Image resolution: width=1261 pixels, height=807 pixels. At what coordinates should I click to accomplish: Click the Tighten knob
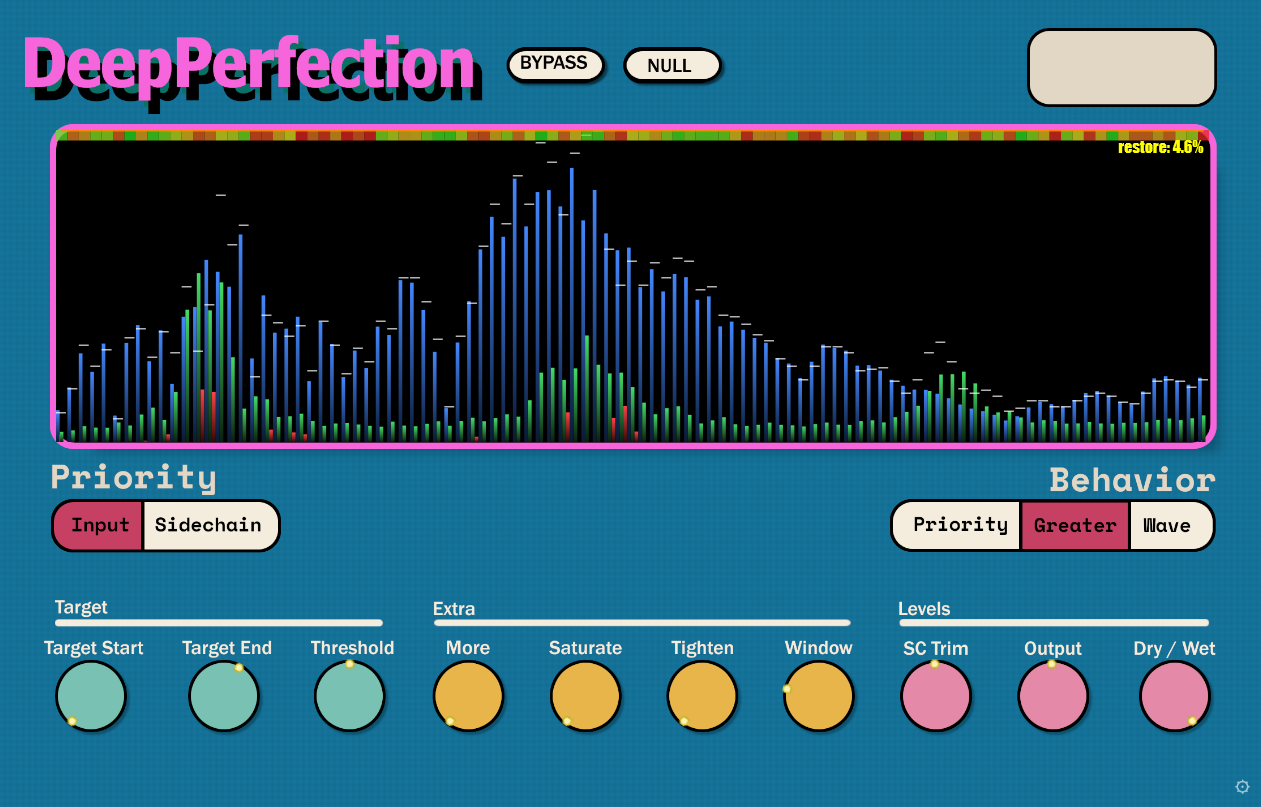coord(703,696)
